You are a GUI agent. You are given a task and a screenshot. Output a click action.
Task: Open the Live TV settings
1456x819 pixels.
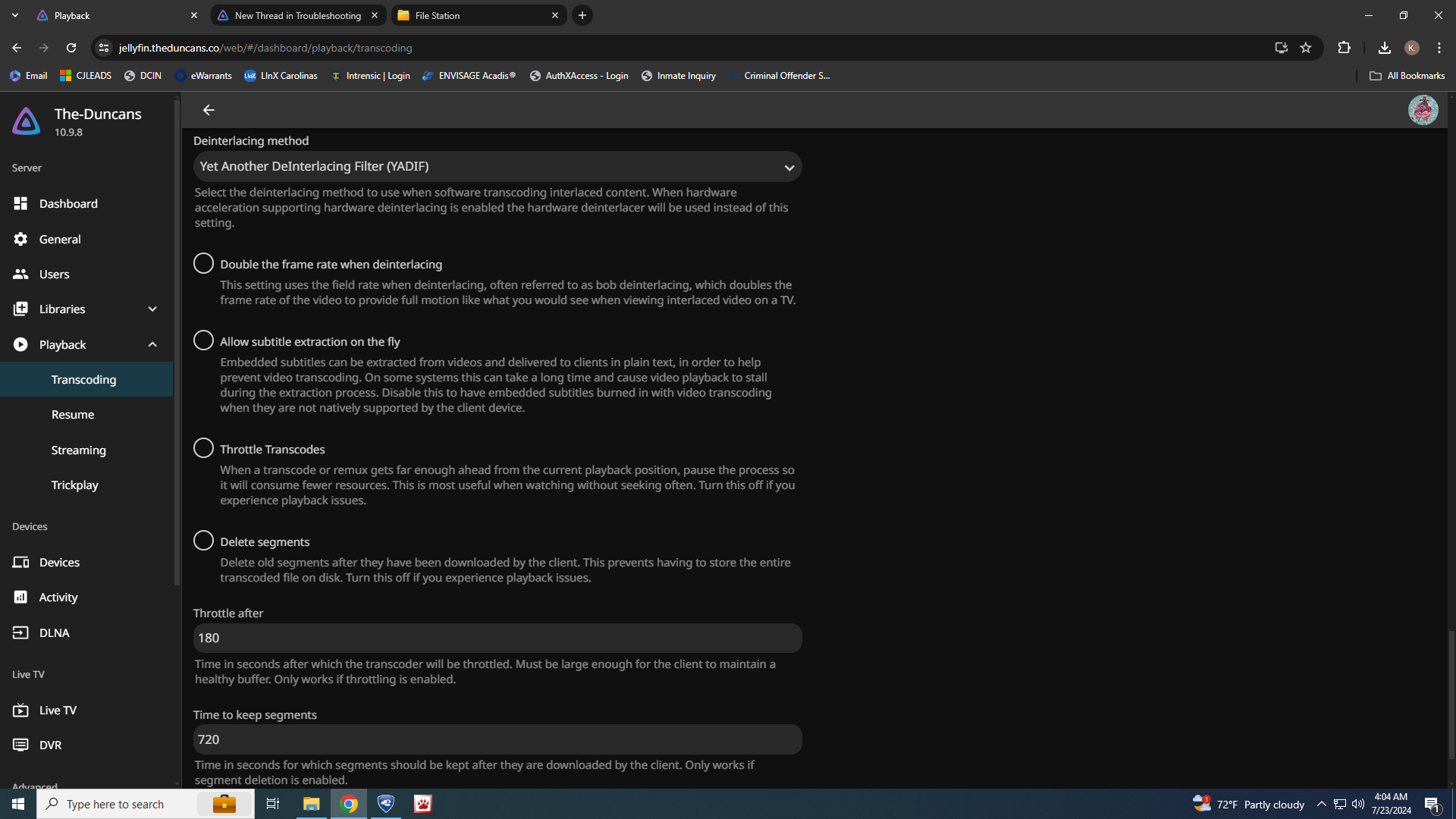pos(58,710)
